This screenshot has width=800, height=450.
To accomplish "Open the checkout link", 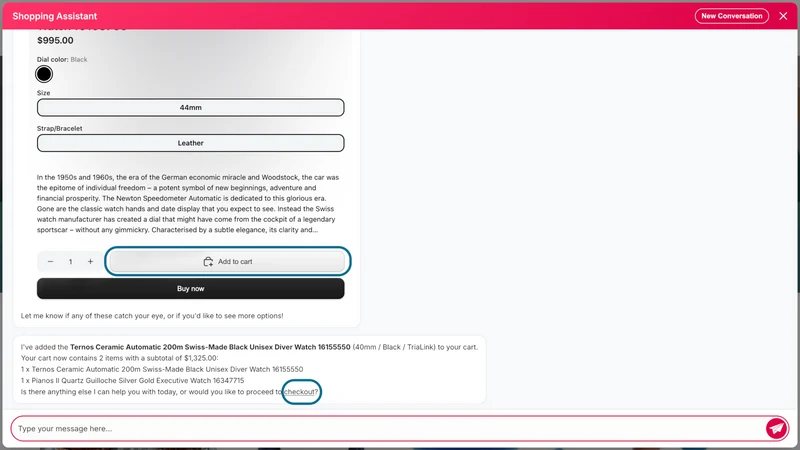I will [x=299, y=392].
